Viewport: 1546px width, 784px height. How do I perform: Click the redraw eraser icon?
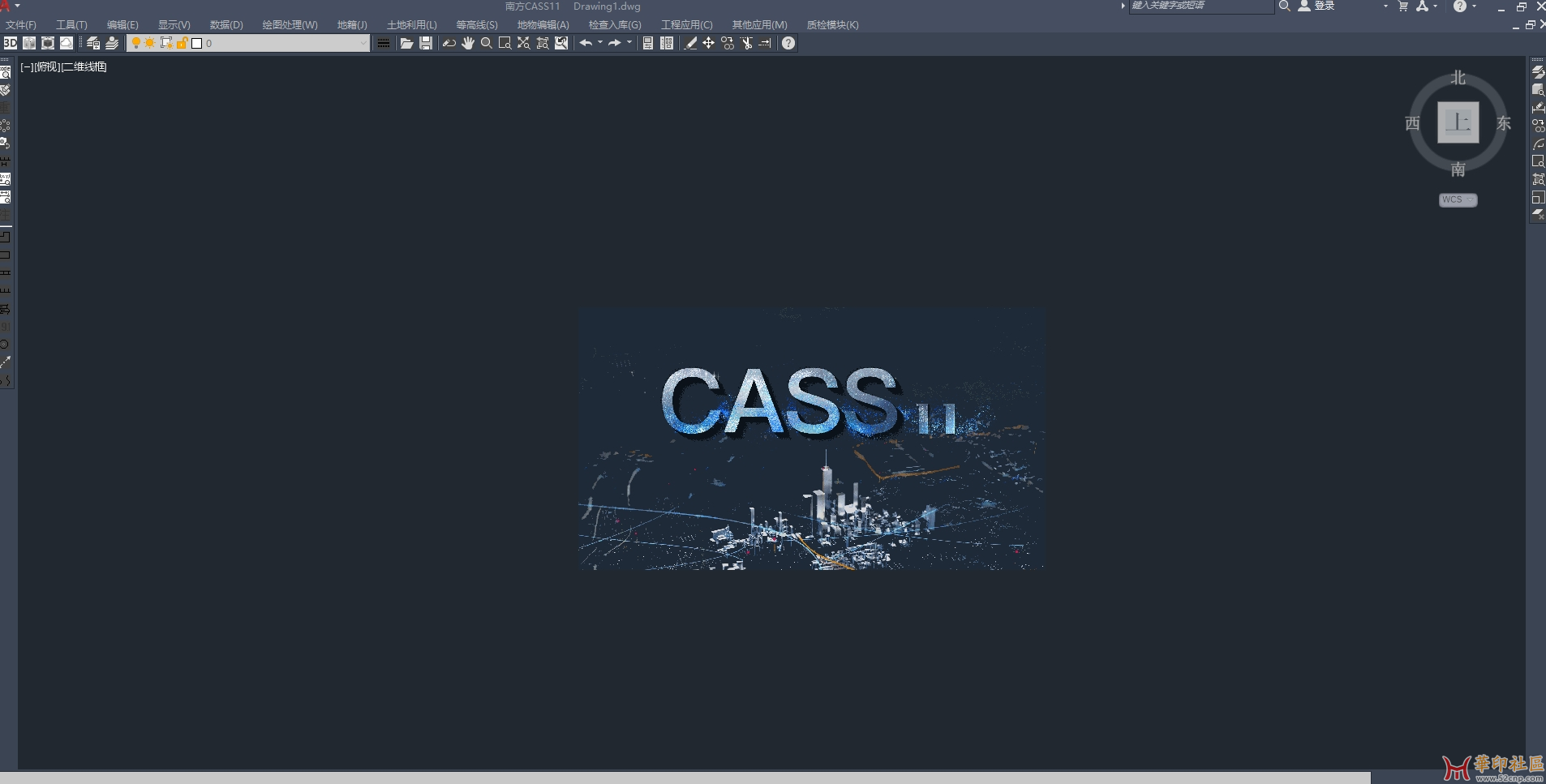pyautogui.click(x=449, y=43)
